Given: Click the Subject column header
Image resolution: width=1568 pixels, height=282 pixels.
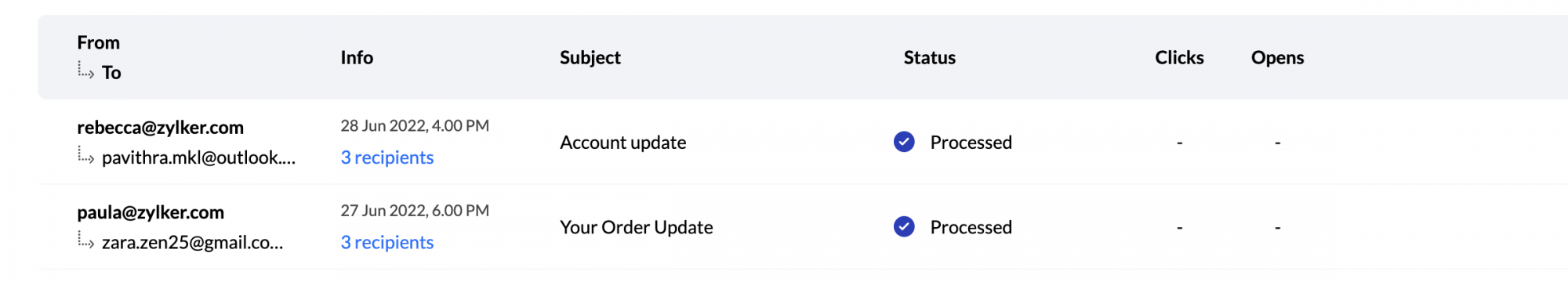Looking at the screenshot, I should pos(590,57).
